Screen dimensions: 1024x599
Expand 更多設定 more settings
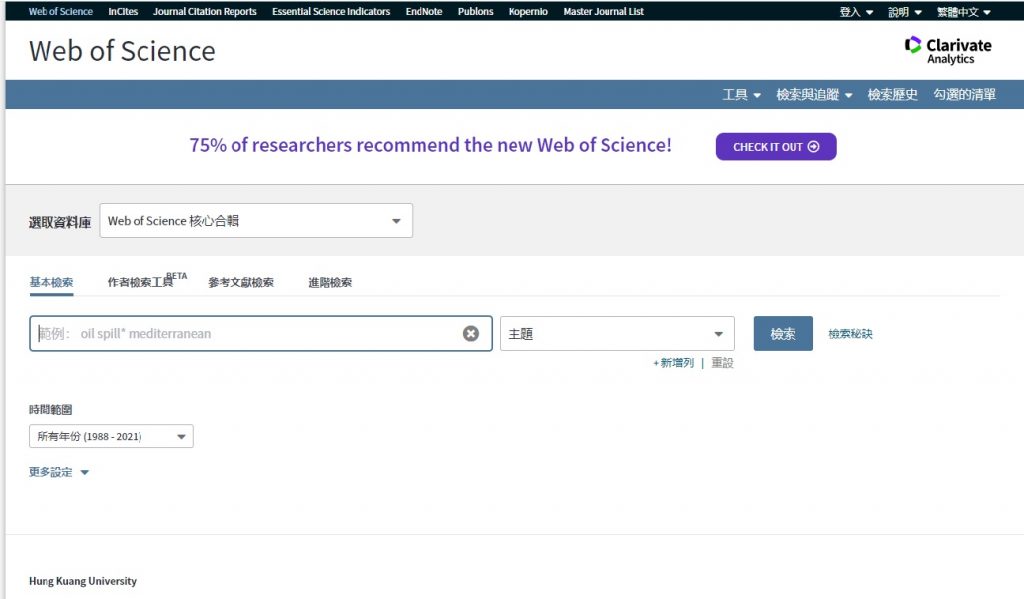[x=59, y=472]
